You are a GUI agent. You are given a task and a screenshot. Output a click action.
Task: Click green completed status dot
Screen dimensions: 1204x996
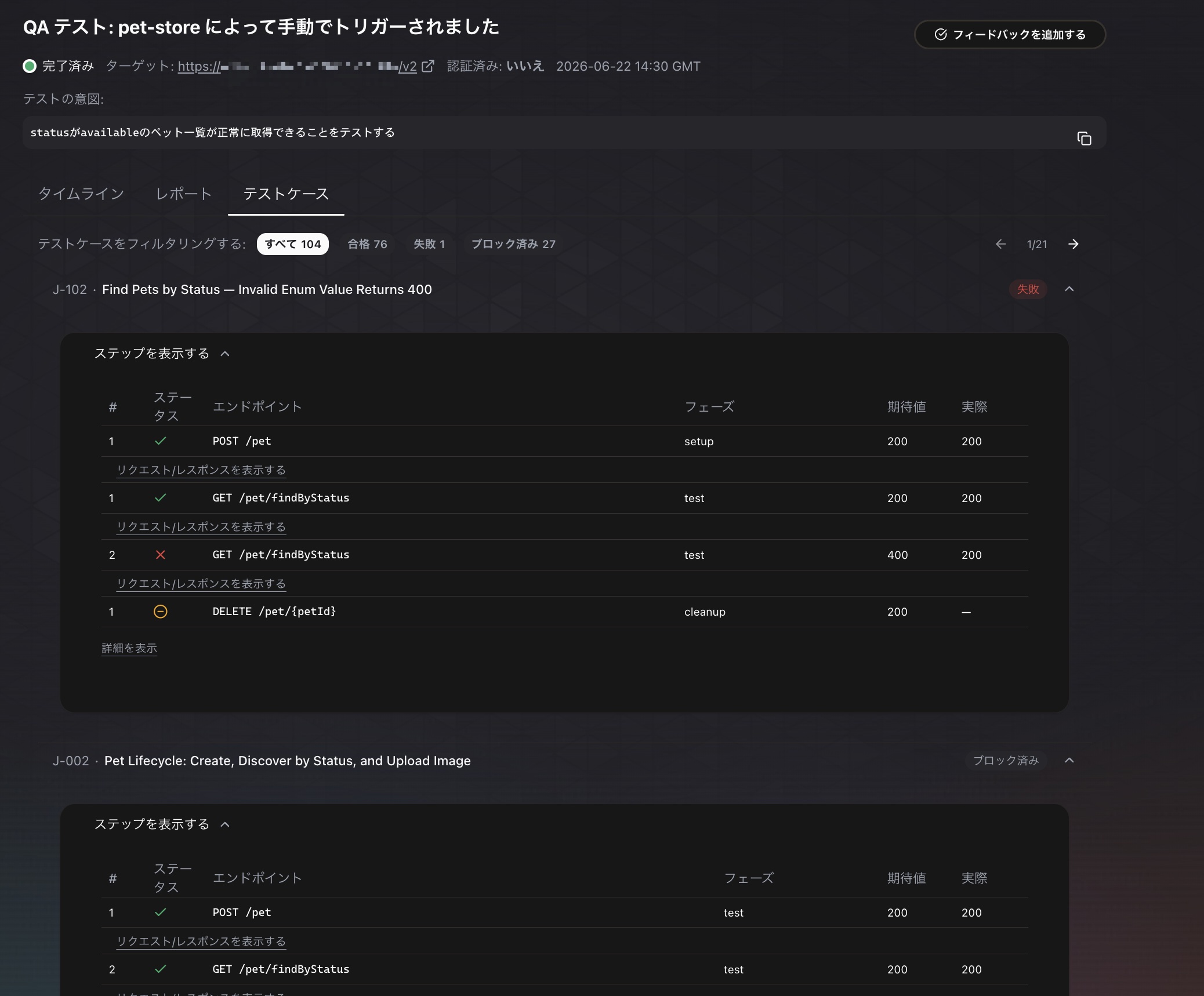pos(30,66)
